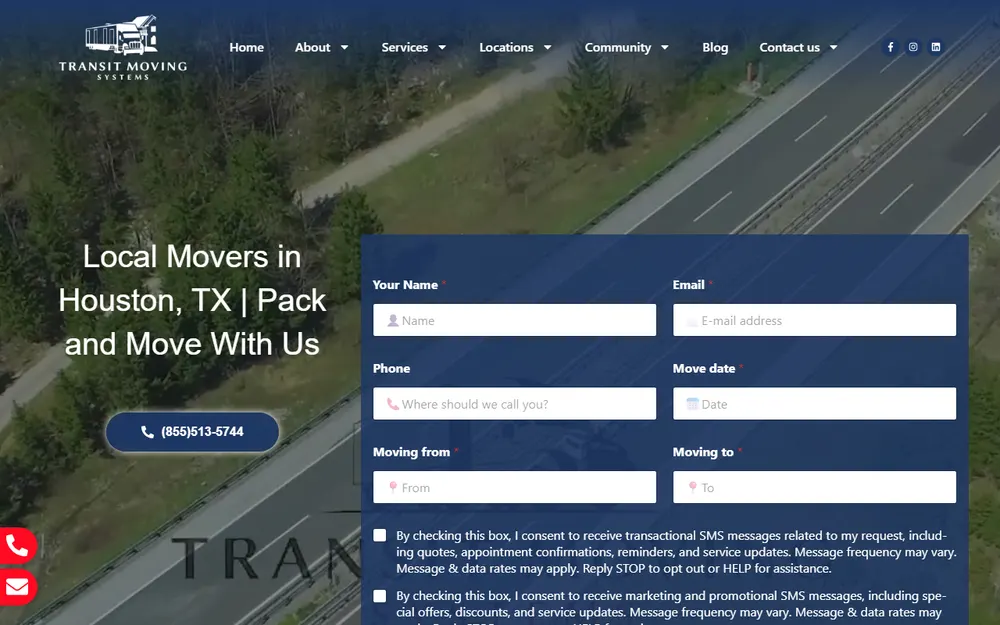The width and height of the screenshot is (1000, 625).
Task: Click the 'Phone' field label
Action: [391, 369]
